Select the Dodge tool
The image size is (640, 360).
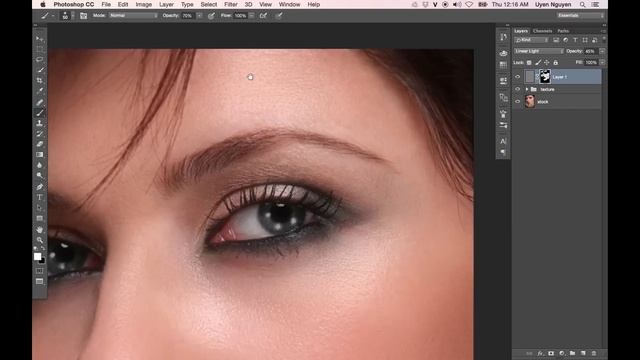pos(40,176)
